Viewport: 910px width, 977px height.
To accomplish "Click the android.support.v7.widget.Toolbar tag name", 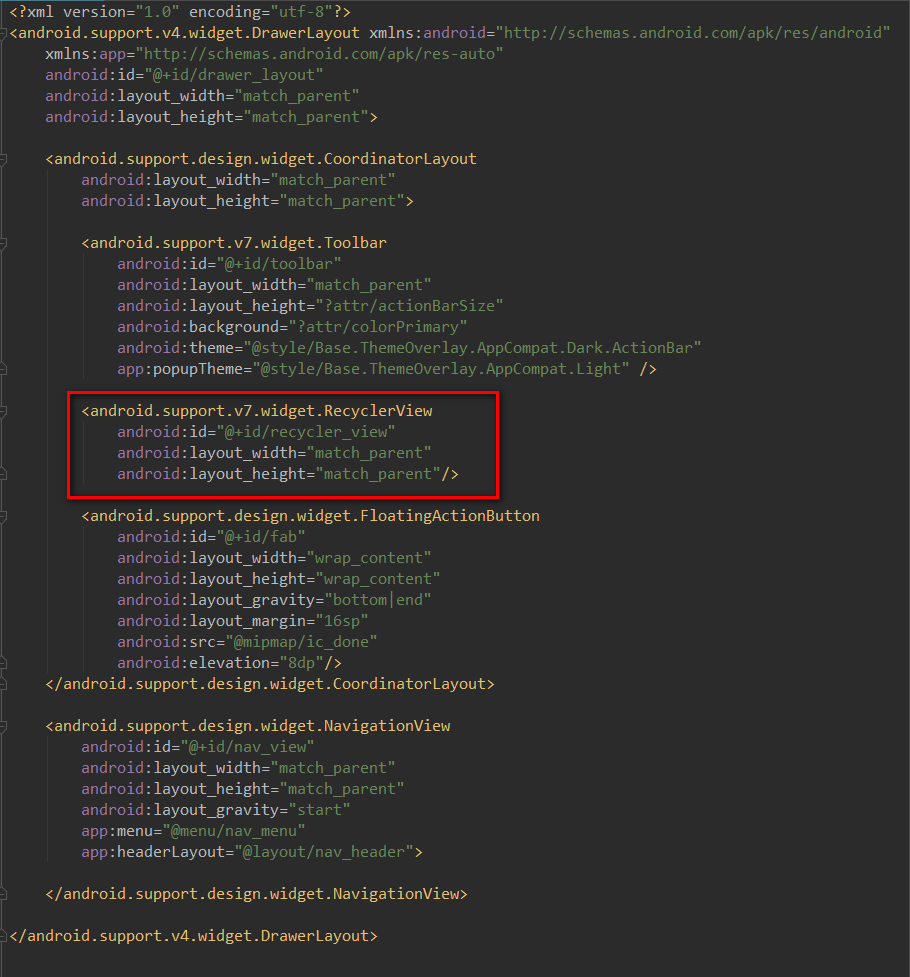I will [x=239, y=243].
